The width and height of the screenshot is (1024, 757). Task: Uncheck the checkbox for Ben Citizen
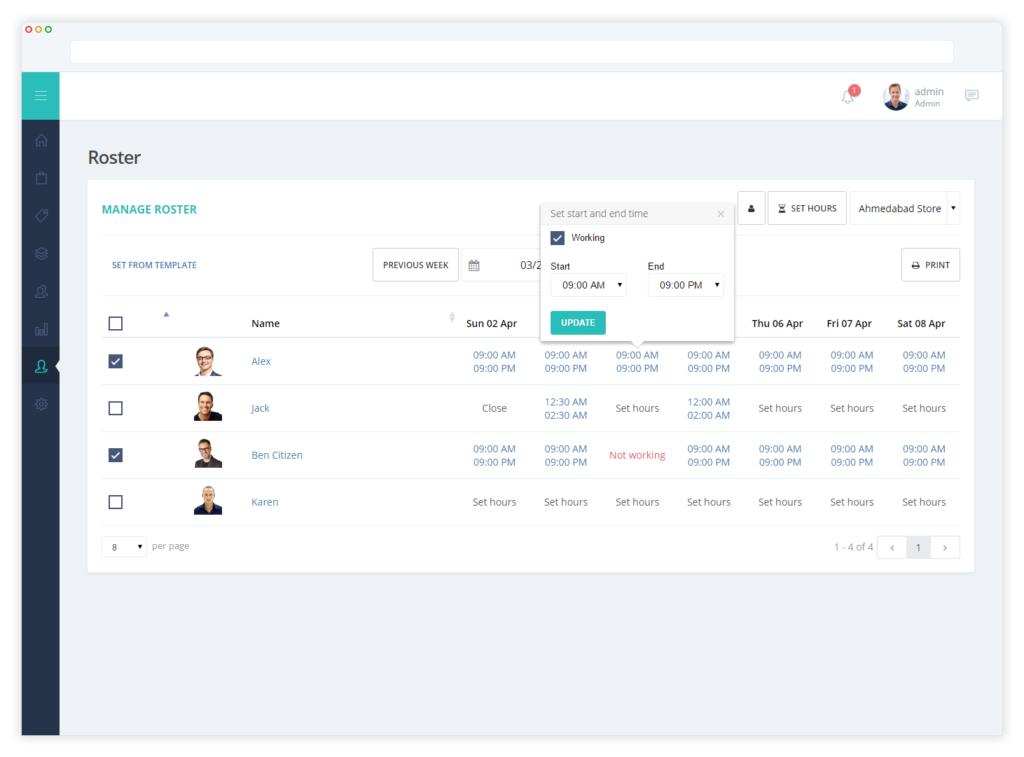pyautogui.click(x=116, y=455)
